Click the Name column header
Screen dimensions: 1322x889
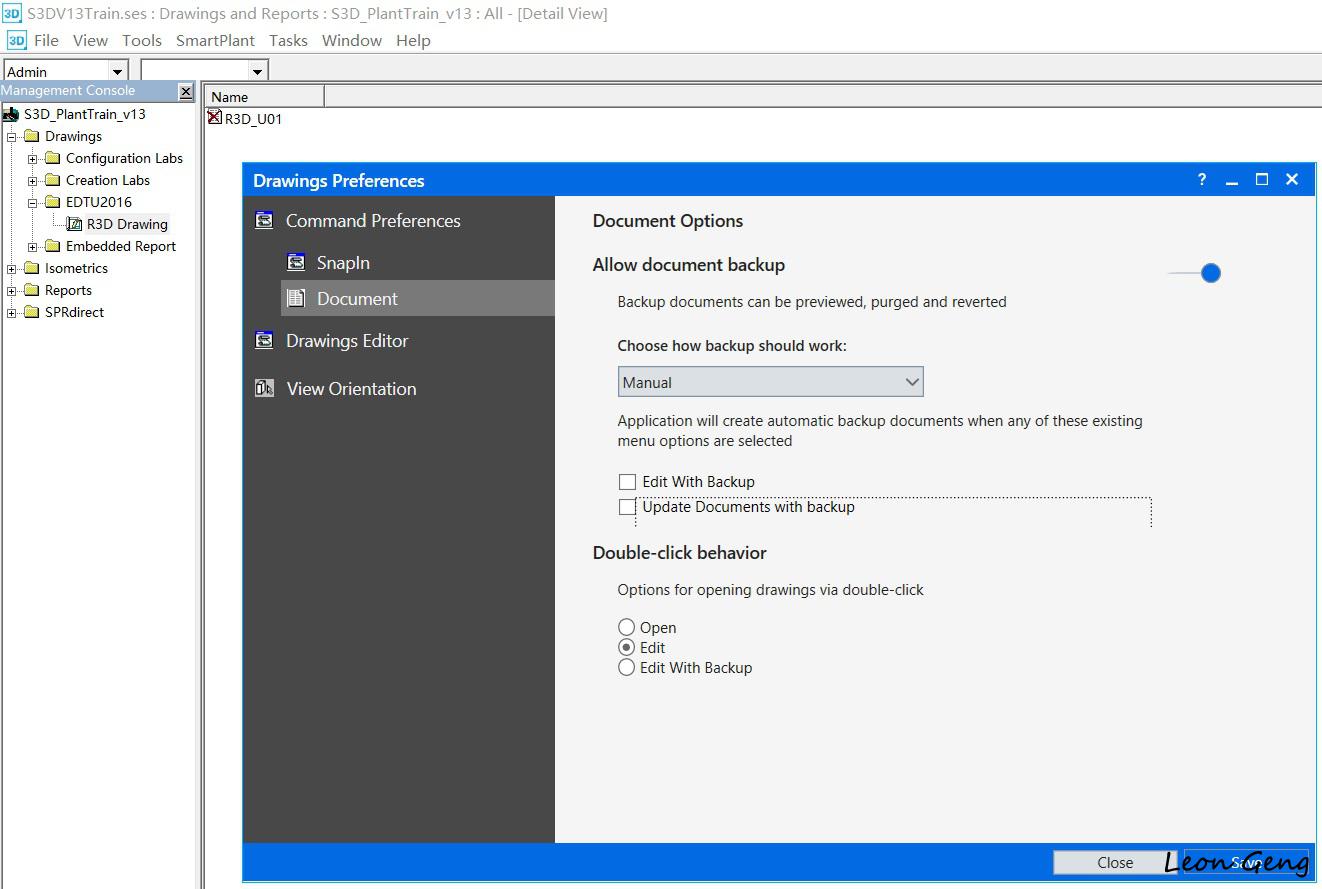click(264, 96)
